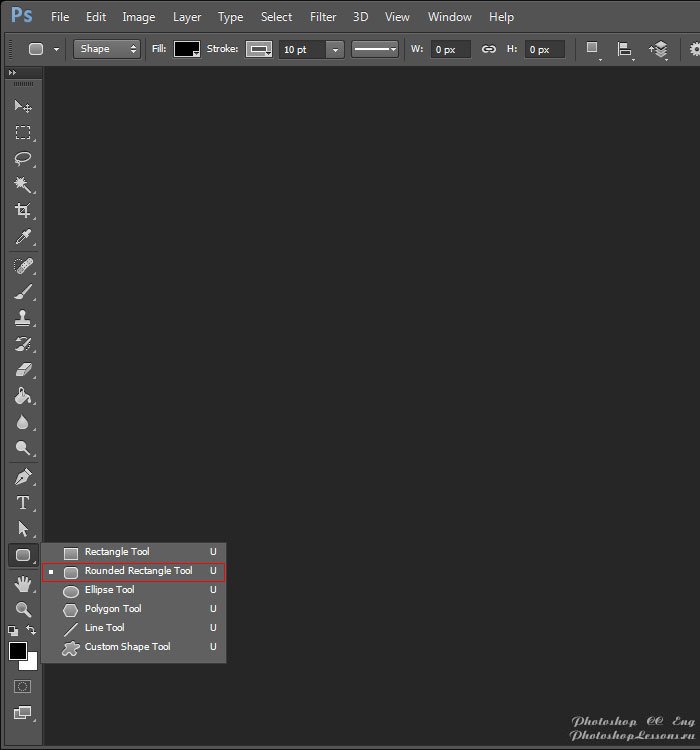Select the Pen tool
The width and height of the screenshot is (700, 750).
(x=22, y=477)
